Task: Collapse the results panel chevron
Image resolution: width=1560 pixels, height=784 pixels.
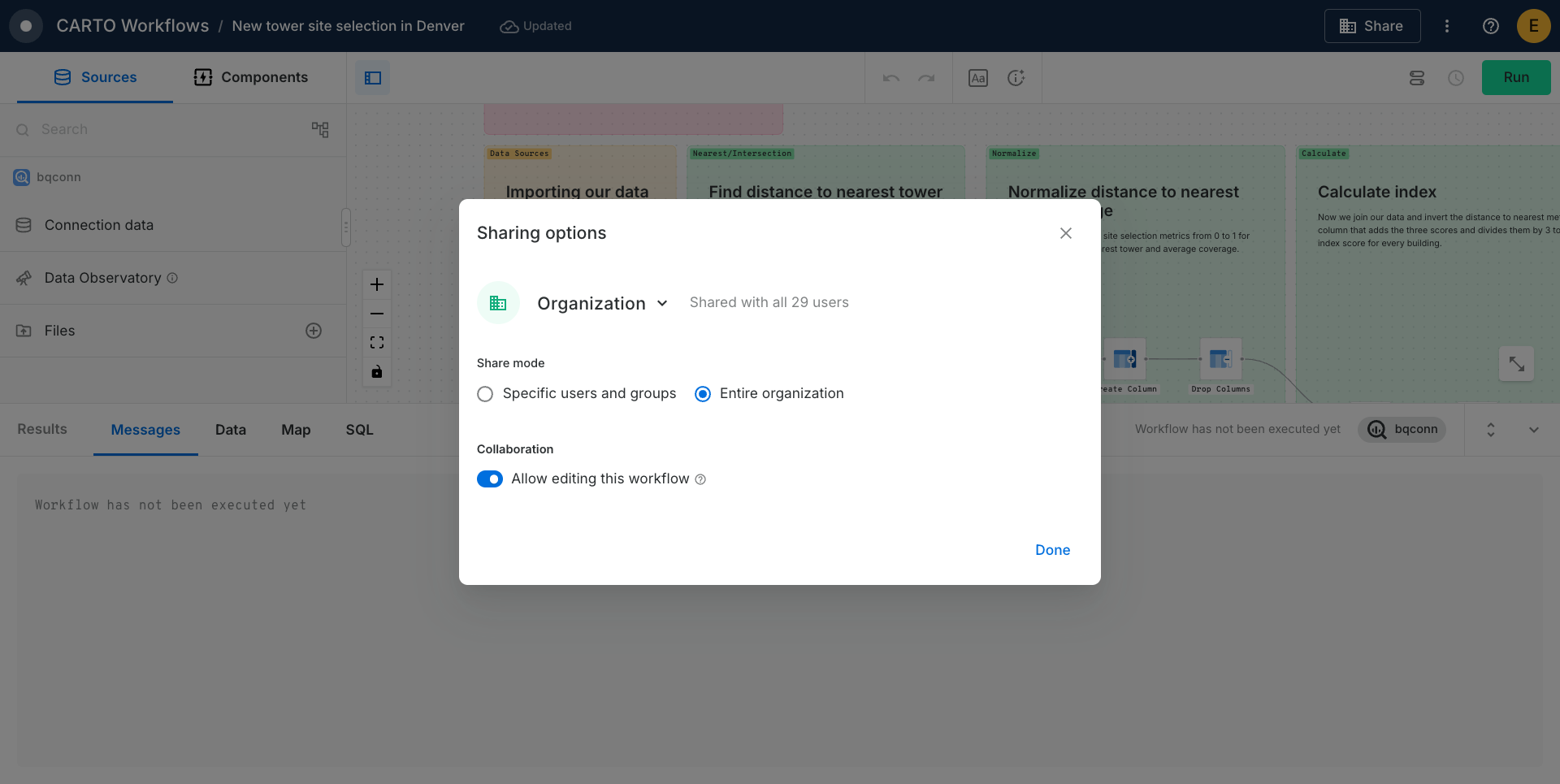Action: pos(1533,430)
